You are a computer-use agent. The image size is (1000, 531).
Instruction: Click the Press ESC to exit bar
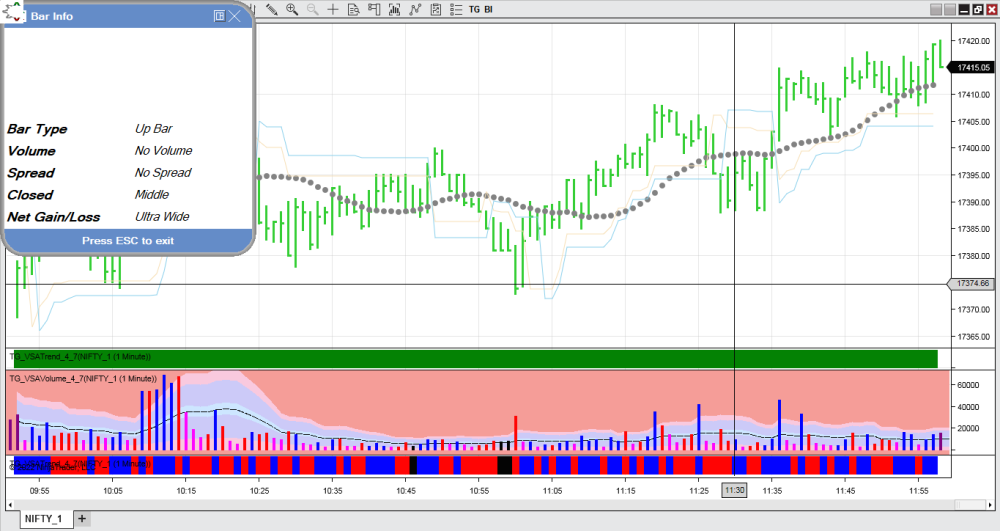click(128, 241)
